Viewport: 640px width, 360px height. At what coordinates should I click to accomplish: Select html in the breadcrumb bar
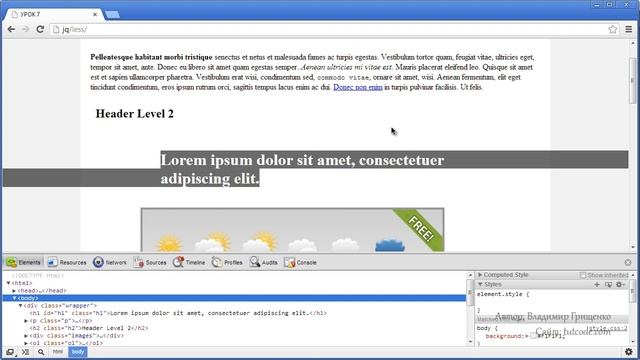point(58,352)
